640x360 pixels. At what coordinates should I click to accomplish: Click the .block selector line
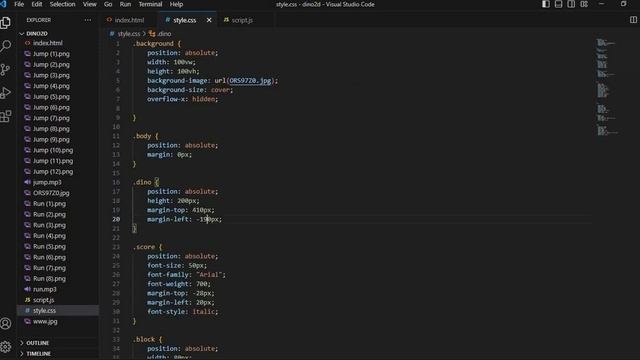click(147, 339)
